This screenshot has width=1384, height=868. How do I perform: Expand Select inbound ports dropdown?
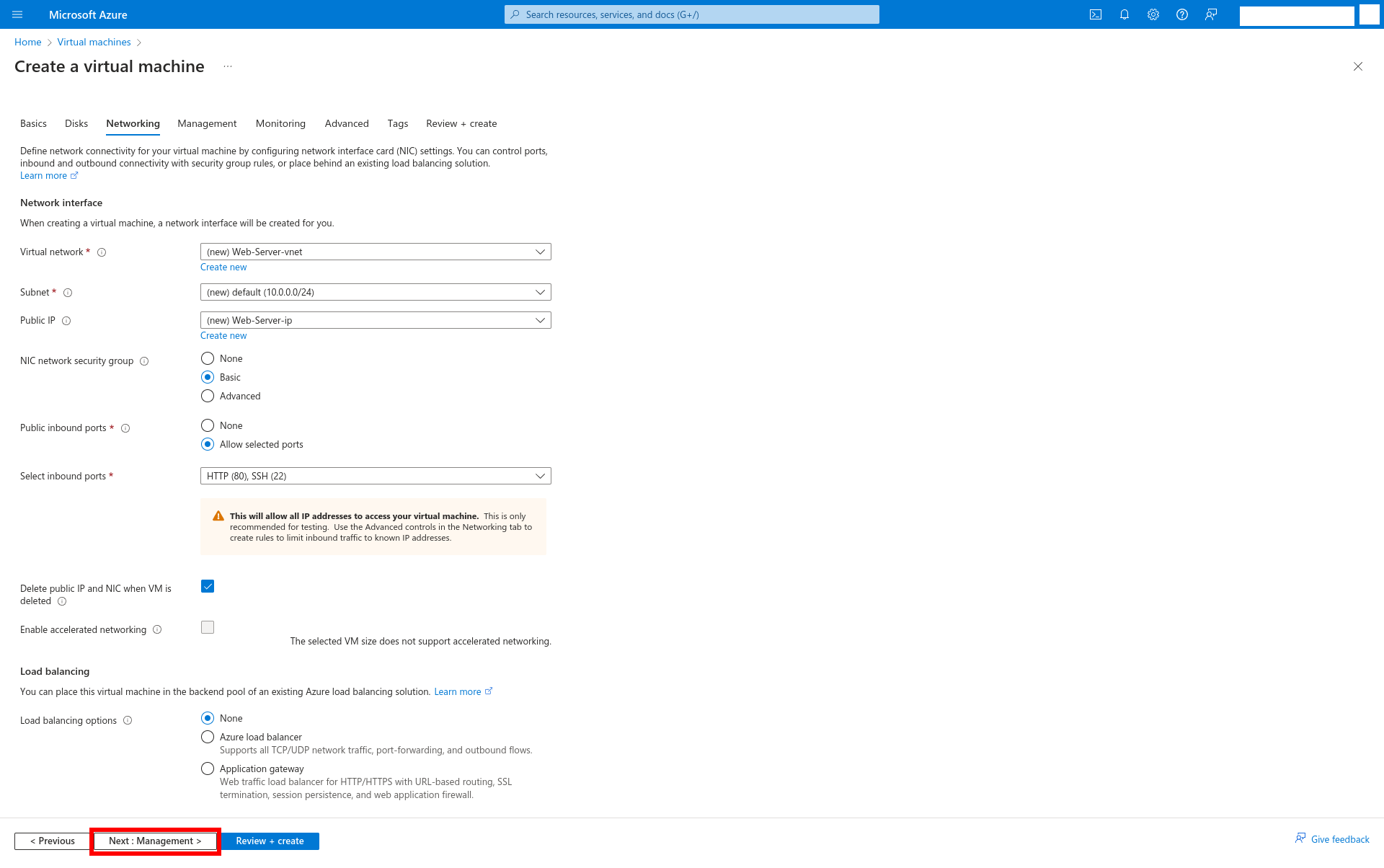point(375,476)
